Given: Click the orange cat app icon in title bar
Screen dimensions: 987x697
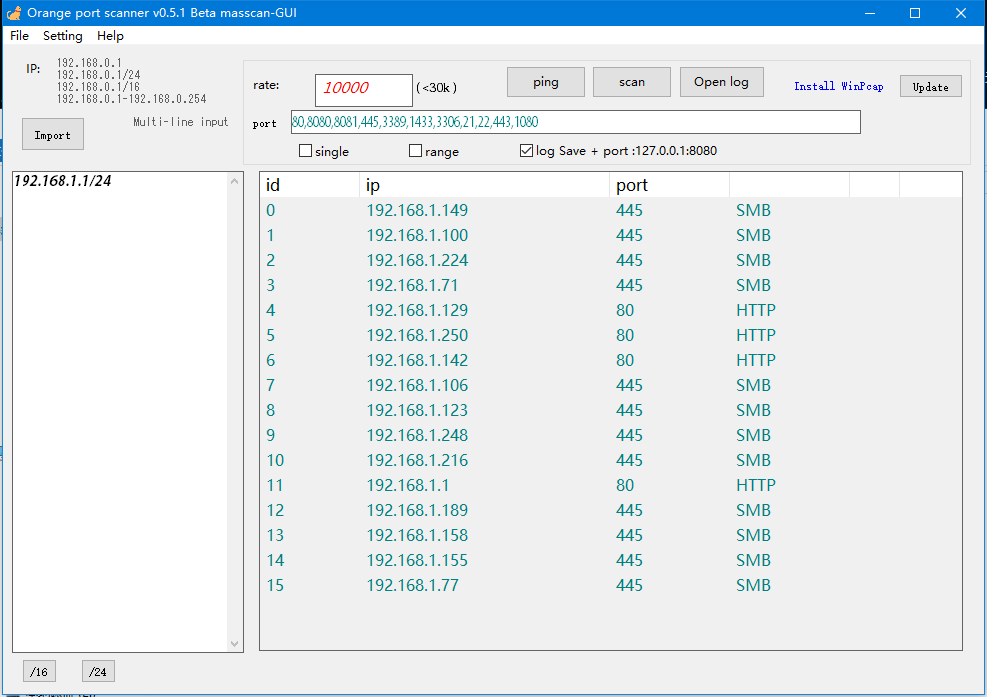Looking at the screenshot, I should click(x=14, y=13).
